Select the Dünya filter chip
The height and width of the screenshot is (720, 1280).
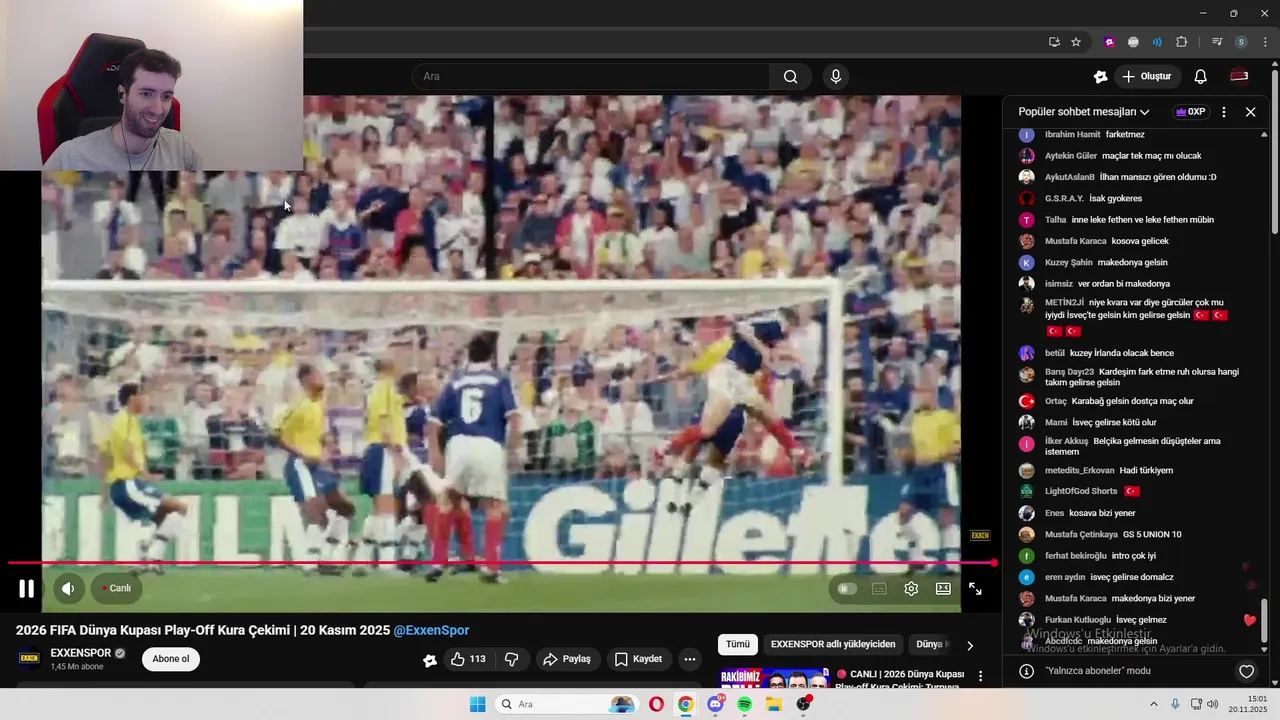click(x=930, y=644)
